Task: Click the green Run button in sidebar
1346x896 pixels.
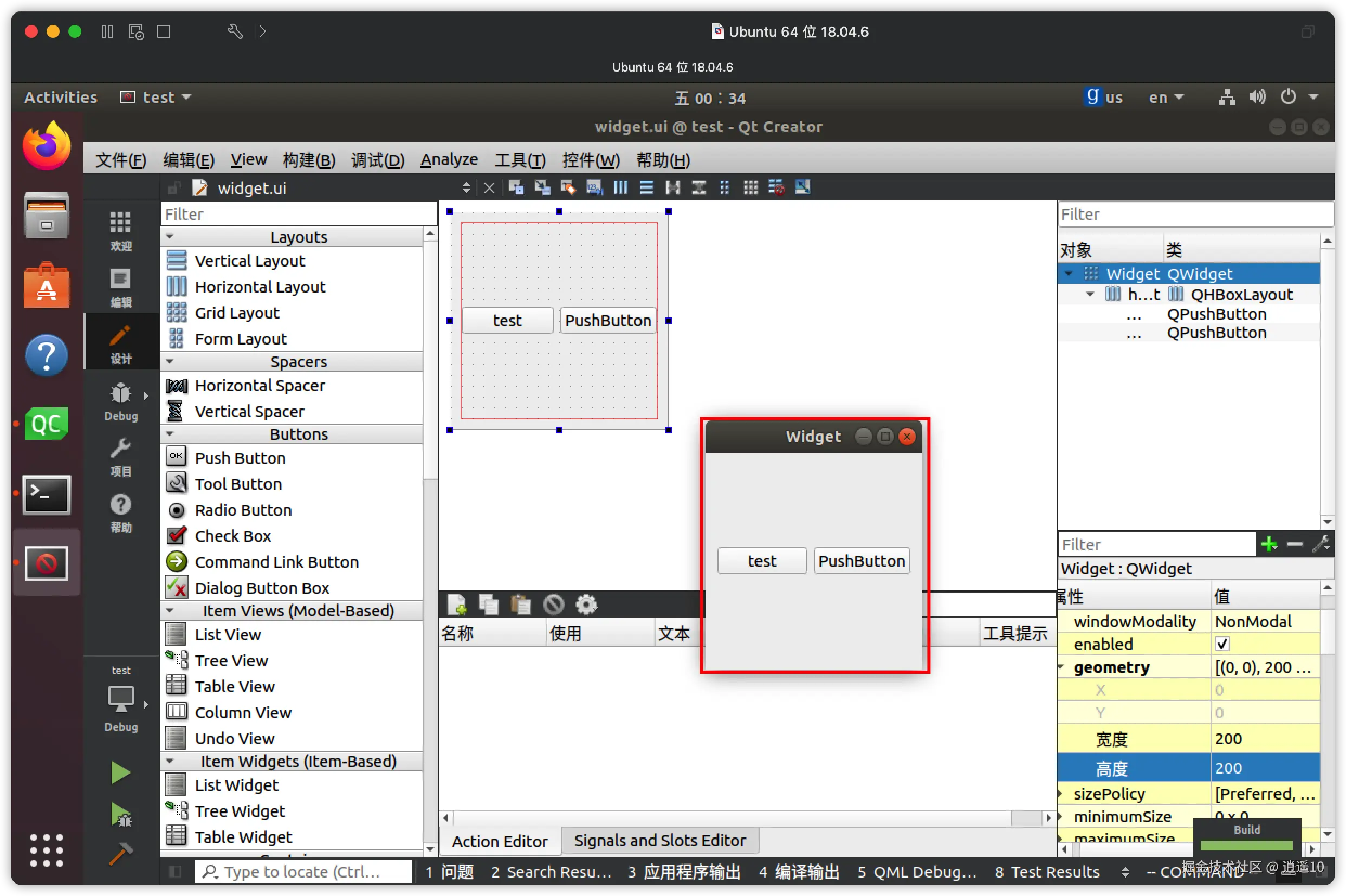Action: click(x=120, y=772)
